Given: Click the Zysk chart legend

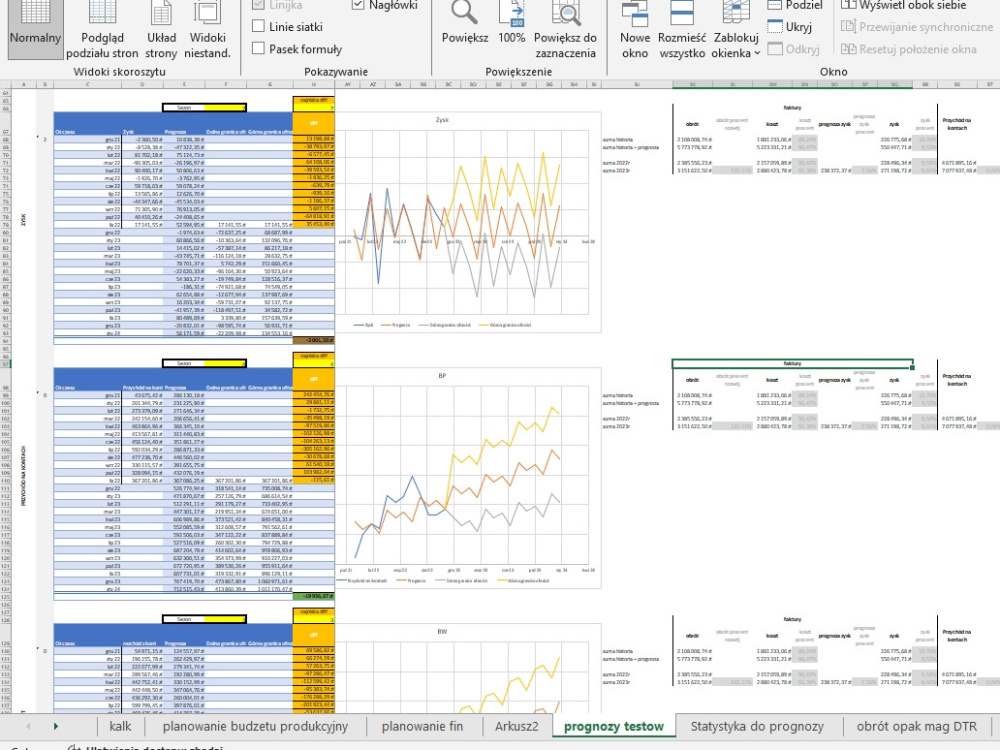Looking at the screenshot, I should [x=442, y=325].
